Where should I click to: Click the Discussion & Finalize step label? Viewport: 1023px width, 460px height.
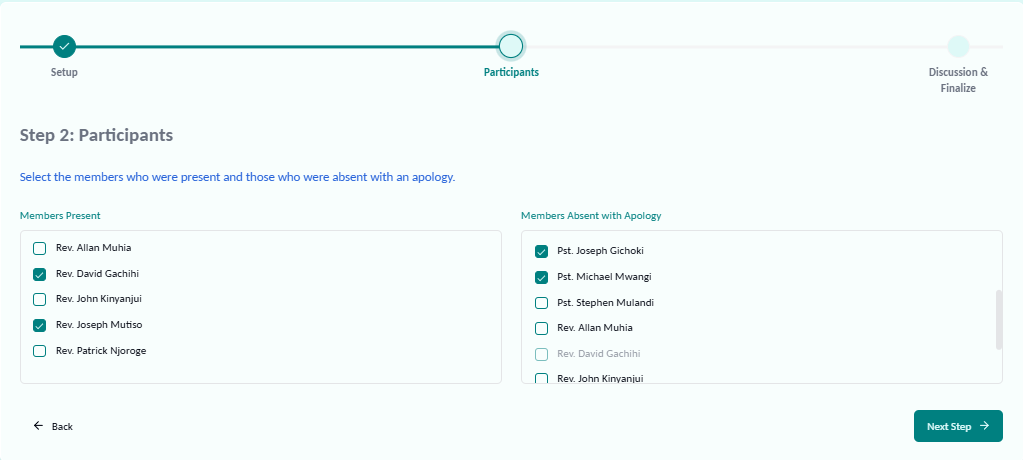(958, 80)
